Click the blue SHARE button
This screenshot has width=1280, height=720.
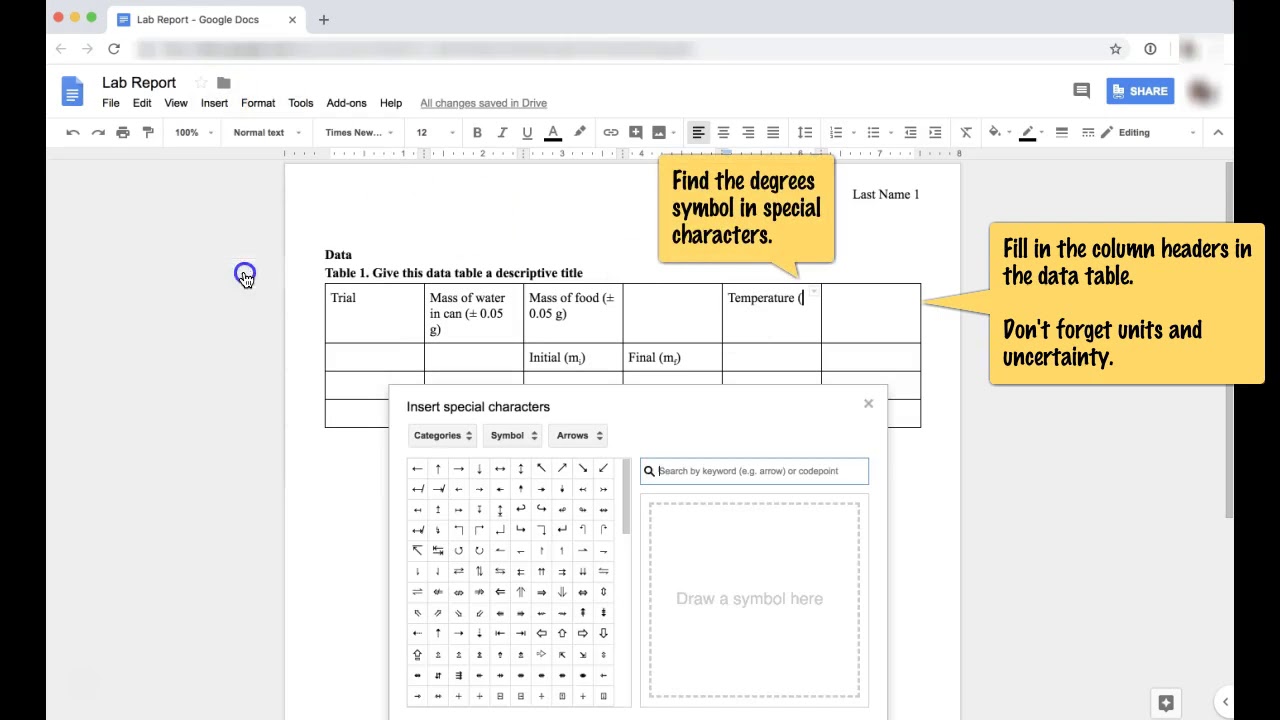1140,91
